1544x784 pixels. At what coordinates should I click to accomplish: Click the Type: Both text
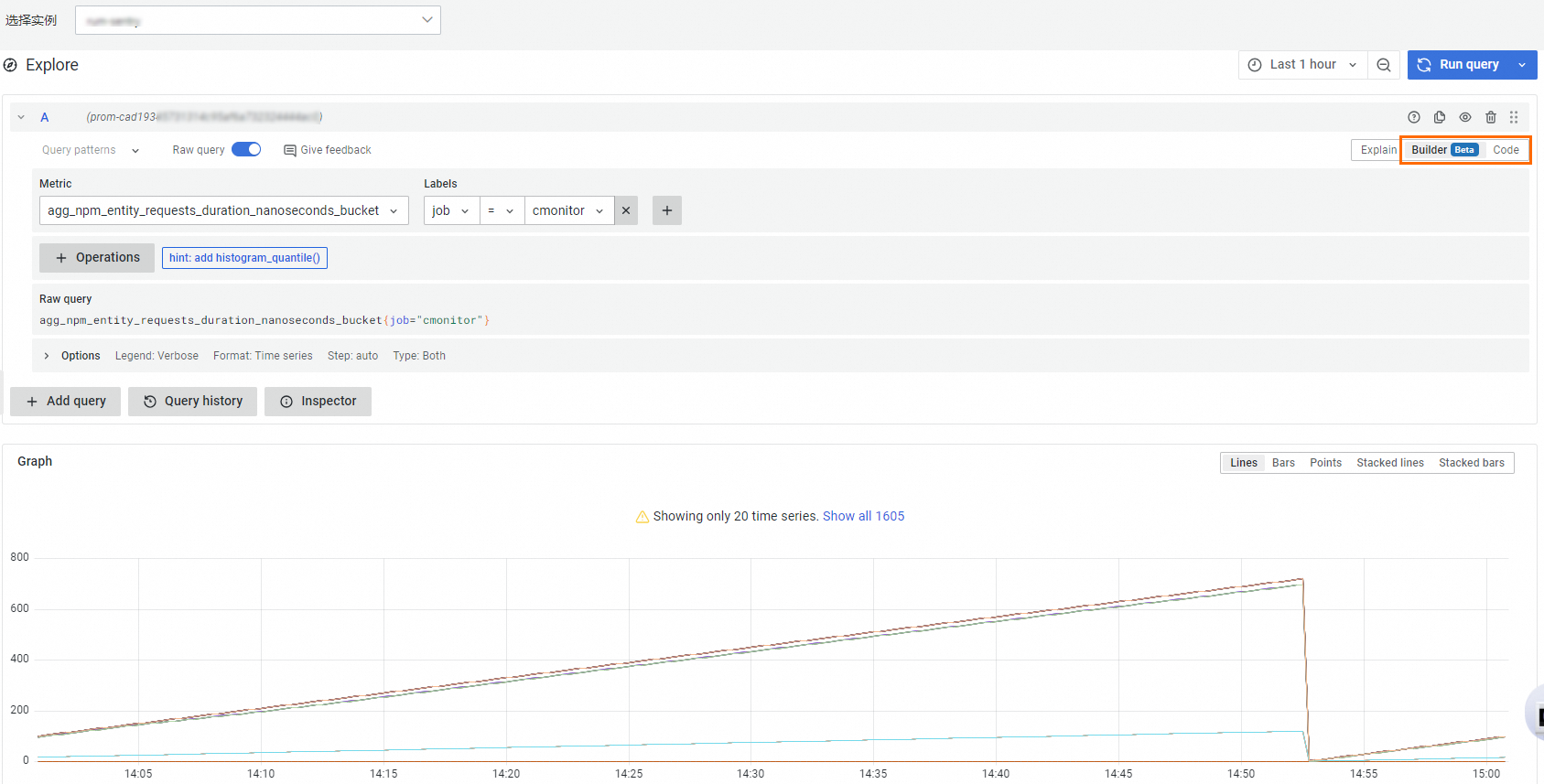pyautogui.click(x=419, y=356)
